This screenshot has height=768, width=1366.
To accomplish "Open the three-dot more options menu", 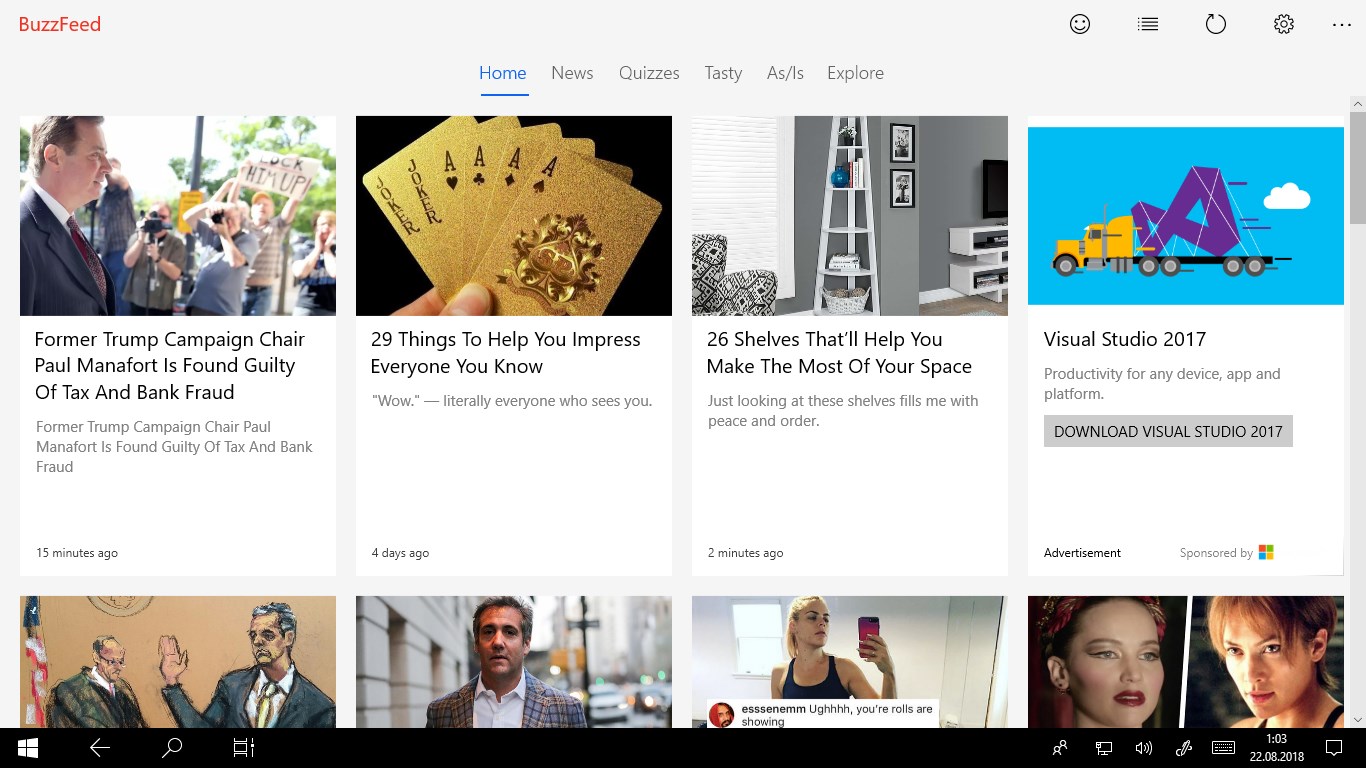I will click(1342, 24).
